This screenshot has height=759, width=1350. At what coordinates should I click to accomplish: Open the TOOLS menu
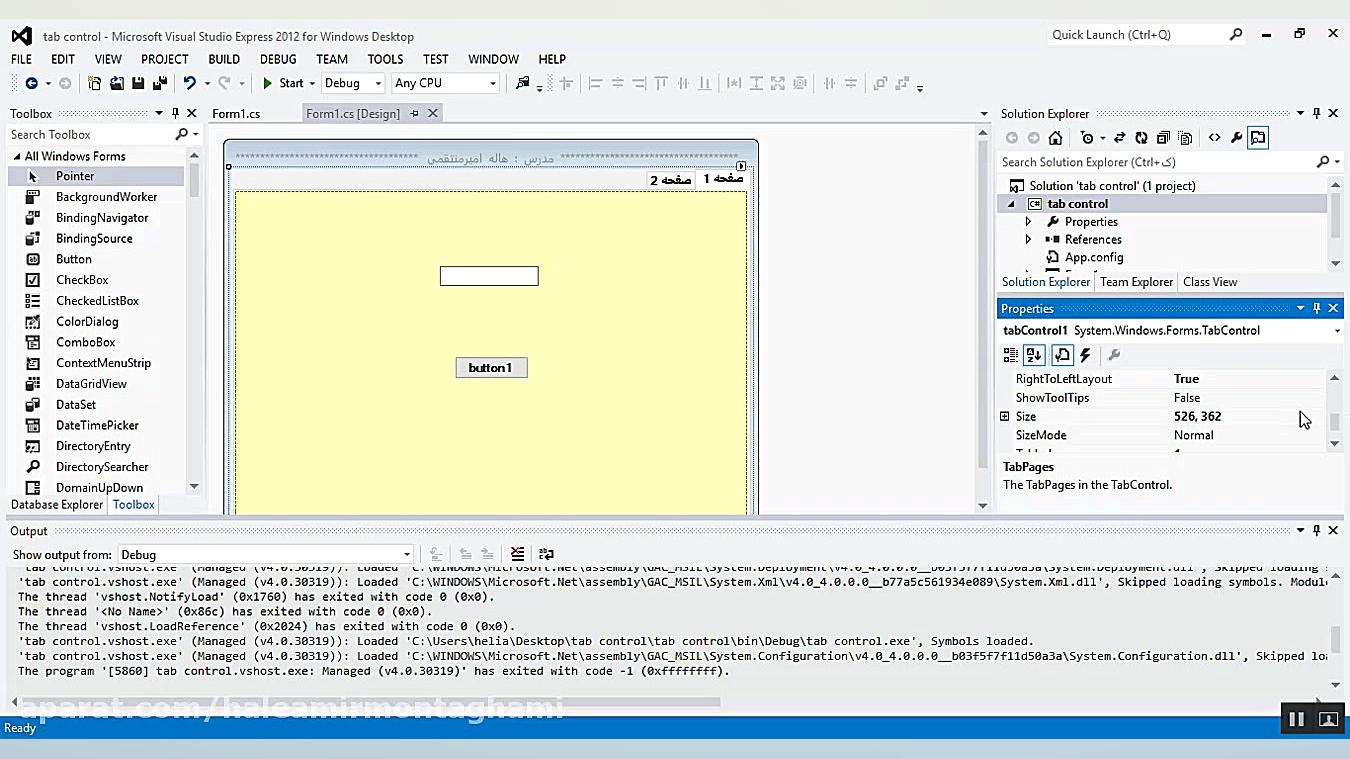tap(385, 59)
